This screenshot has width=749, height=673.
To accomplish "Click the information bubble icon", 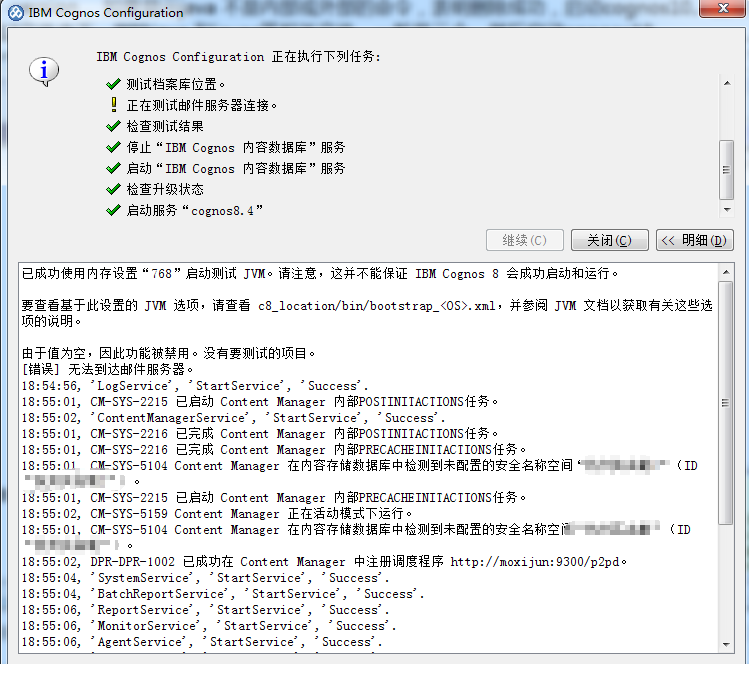I will click(44, 72).
